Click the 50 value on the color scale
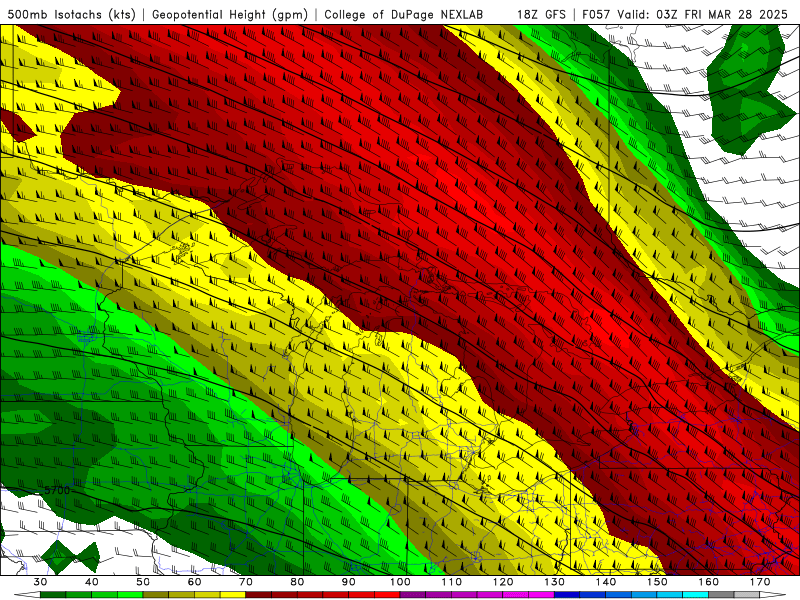 point(143,582)
